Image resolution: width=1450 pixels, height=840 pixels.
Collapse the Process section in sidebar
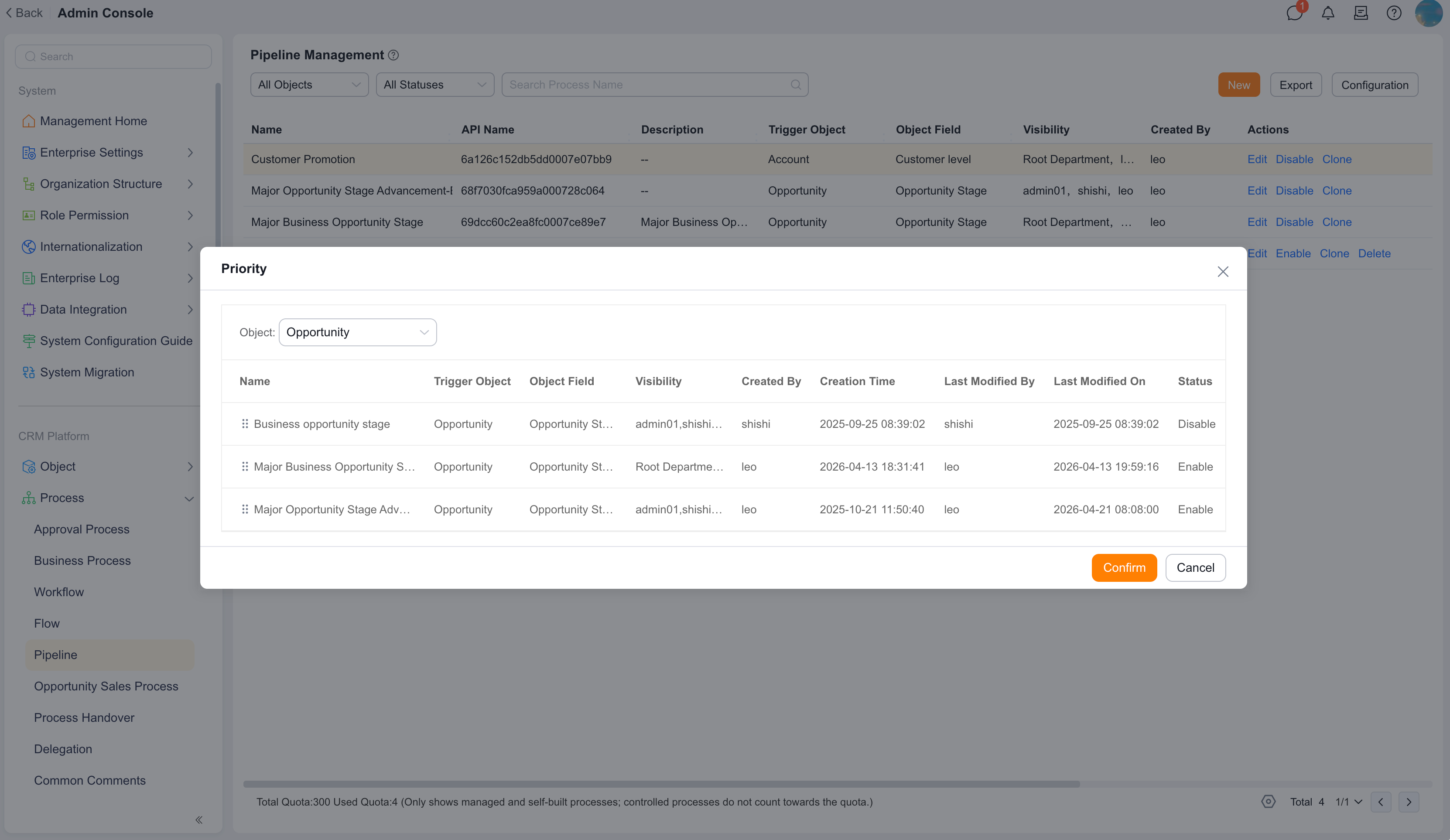tap(189, 498)
